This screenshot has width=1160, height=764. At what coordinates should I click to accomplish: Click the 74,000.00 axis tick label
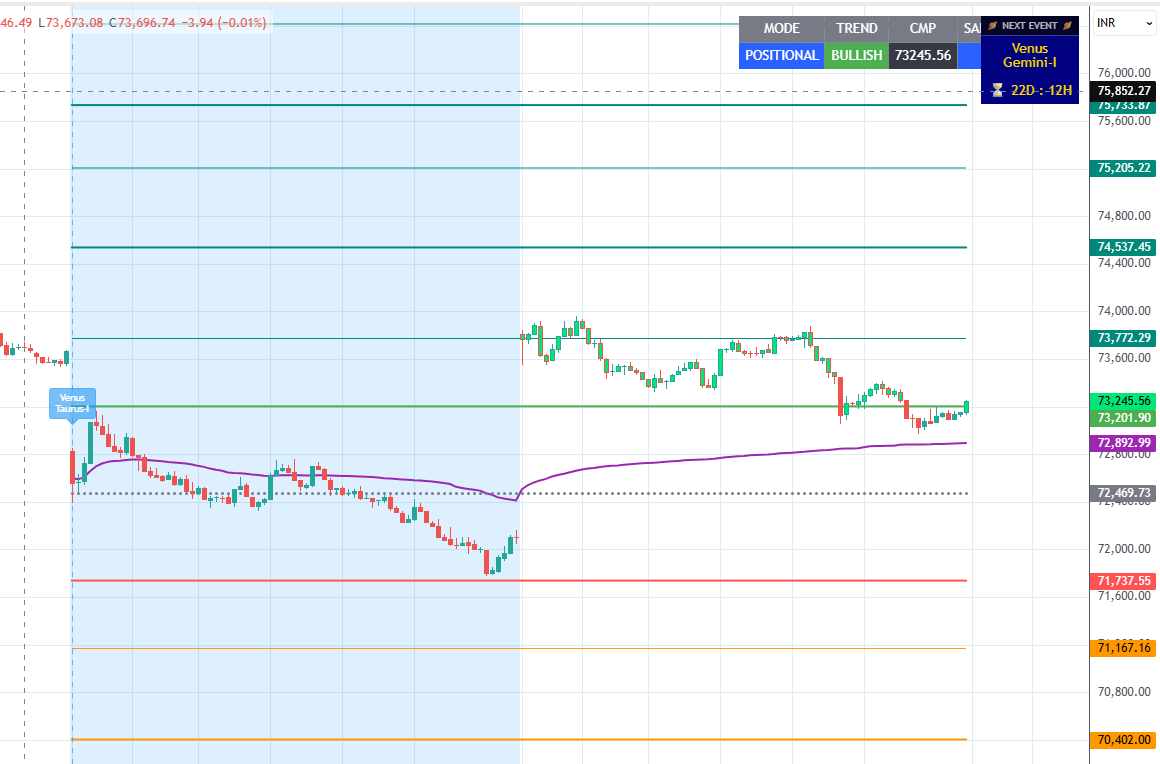click(x=1124, y=311)
